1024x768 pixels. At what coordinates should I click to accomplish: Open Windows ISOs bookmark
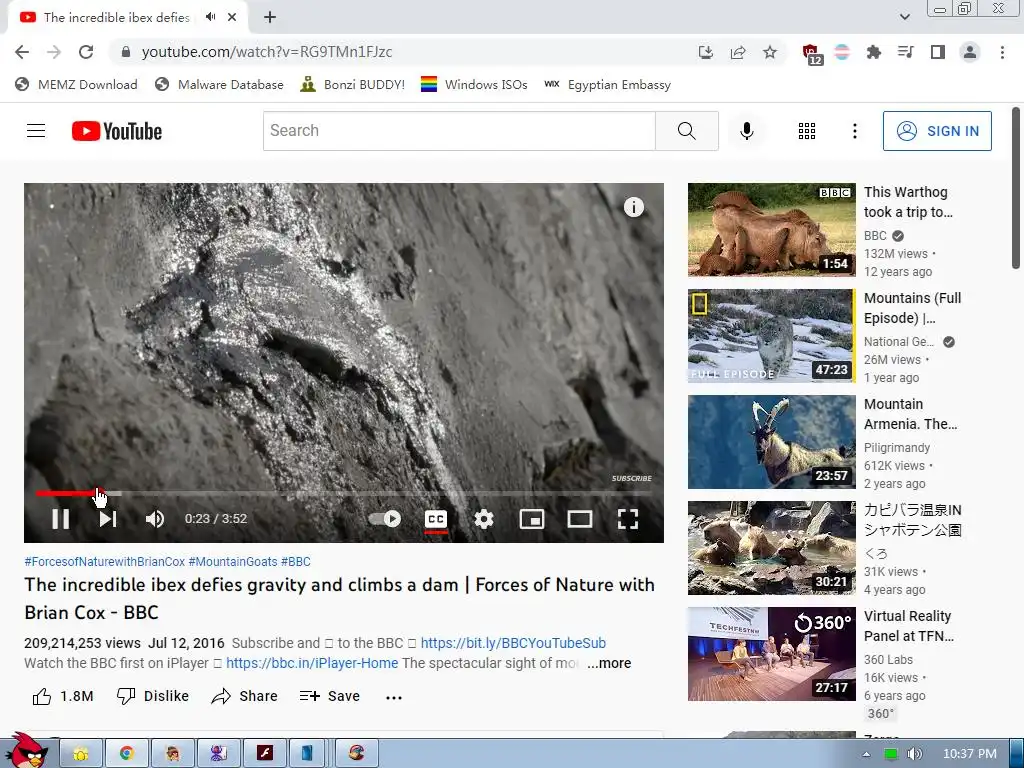pyautogui.click(x=474, y=85)
